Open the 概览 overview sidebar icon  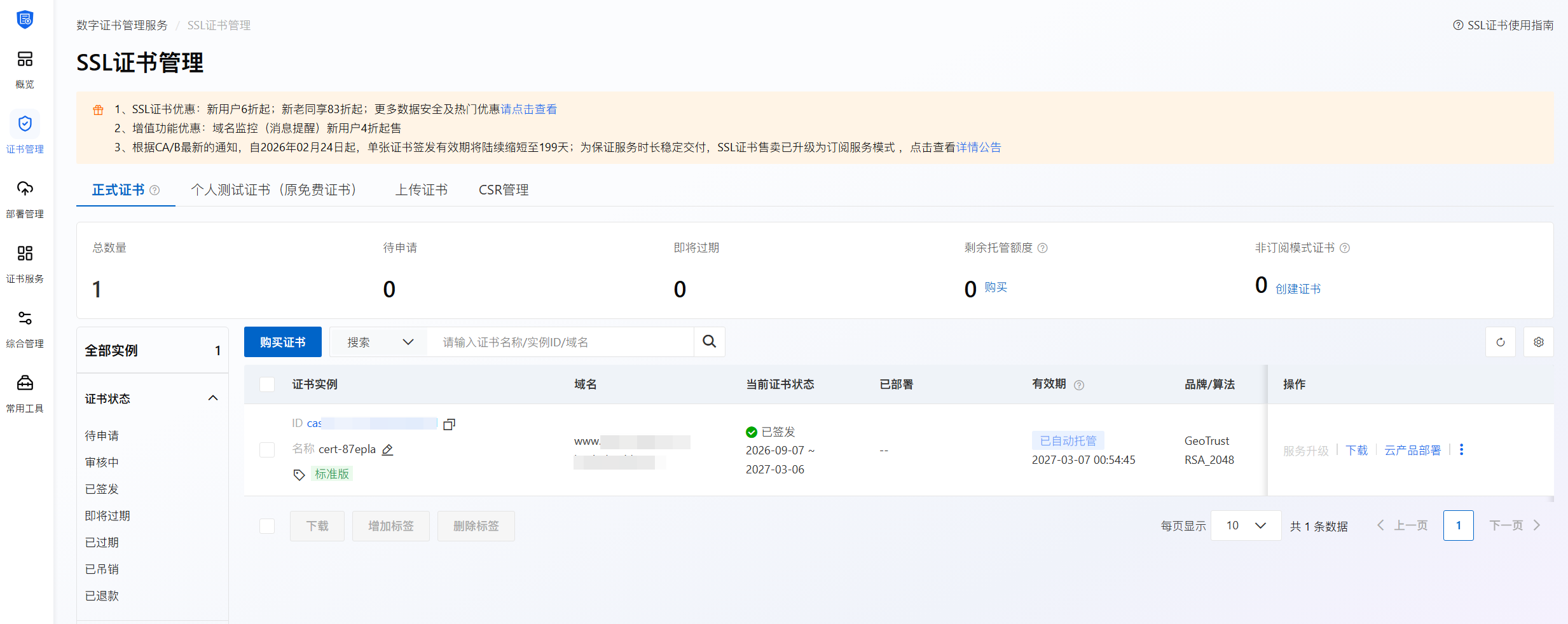(x=25, y=59)
